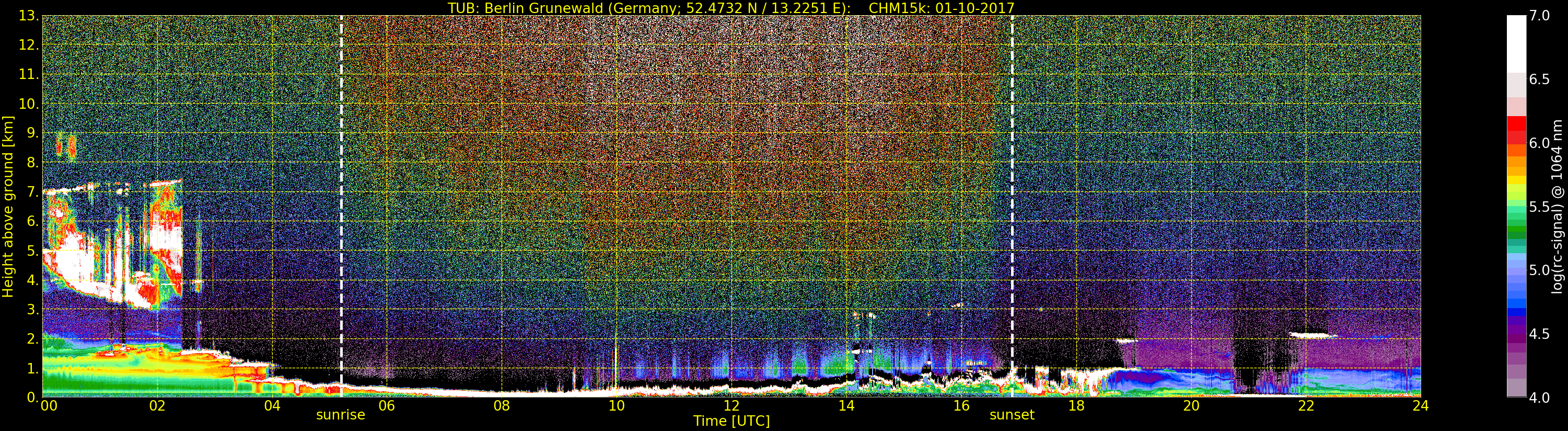Click time axis tick '00'

(x=49, y=406)
